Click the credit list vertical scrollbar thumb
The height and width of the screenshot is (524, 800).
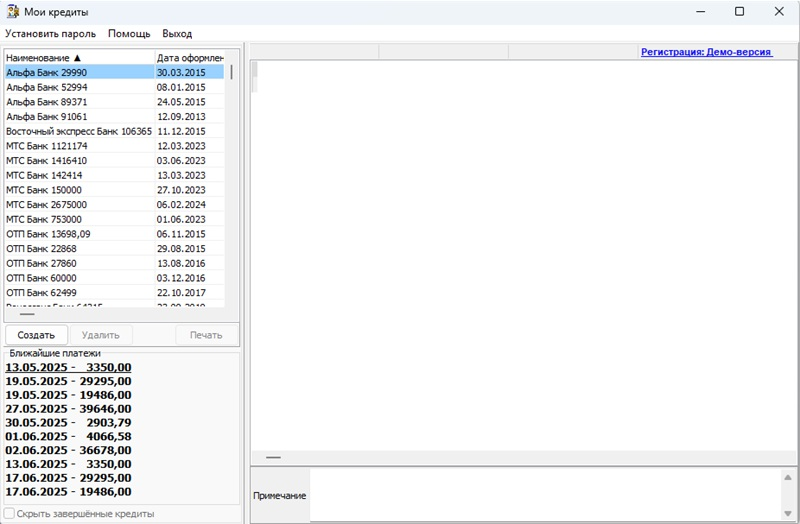[232, 72]
